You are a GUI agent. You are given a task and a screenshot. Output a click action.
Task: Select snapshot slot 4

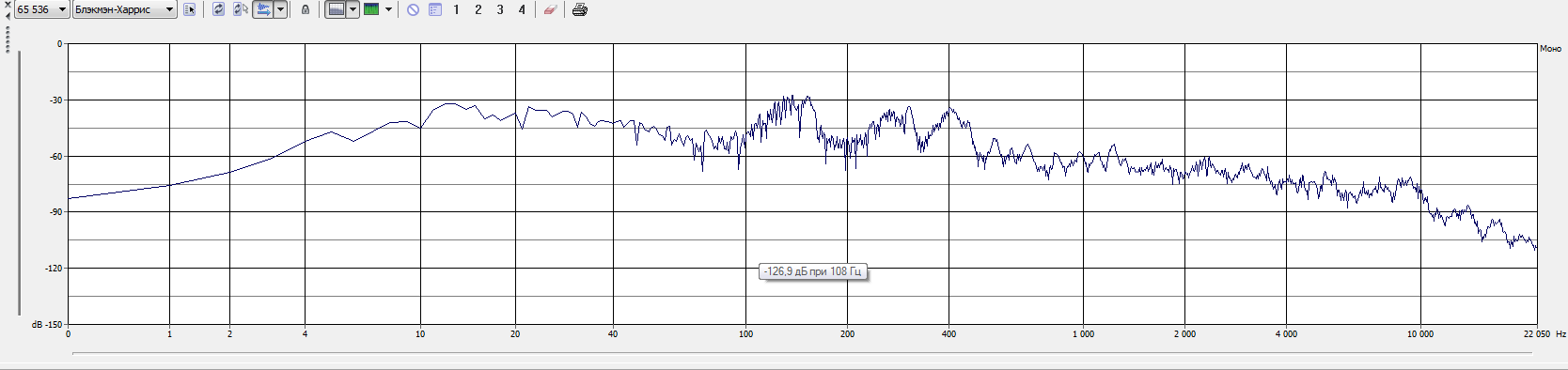click(522, 9)
